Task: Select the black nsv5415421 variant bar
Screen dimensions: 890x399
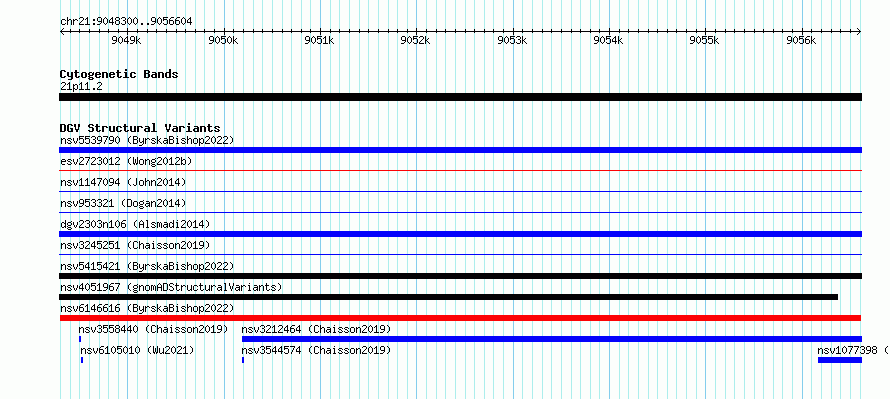Action: tap(460, 276)
